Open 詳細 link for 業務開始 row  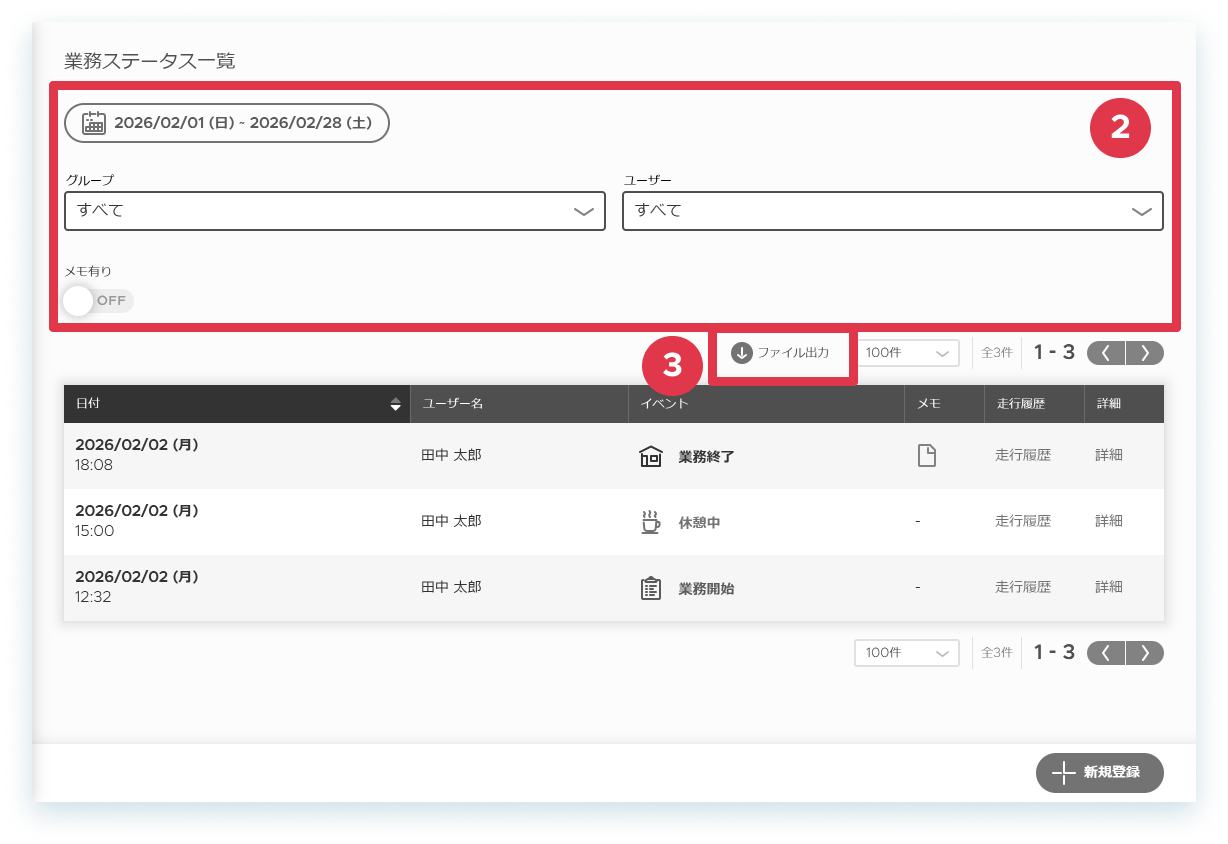point(1109,587)
